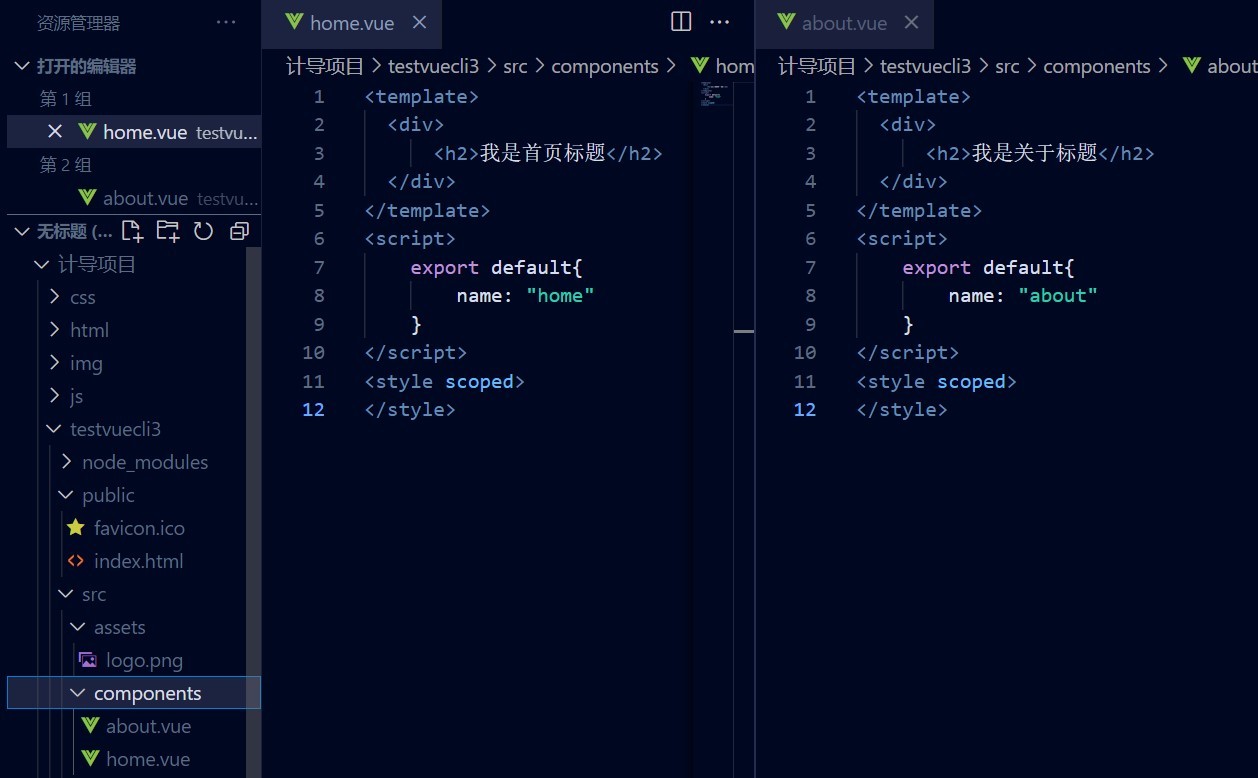This screenshot has height=778, width=1258.
Task: Click testvuecli3 in the about.vue breadcrumb
Action: point(926,66)
